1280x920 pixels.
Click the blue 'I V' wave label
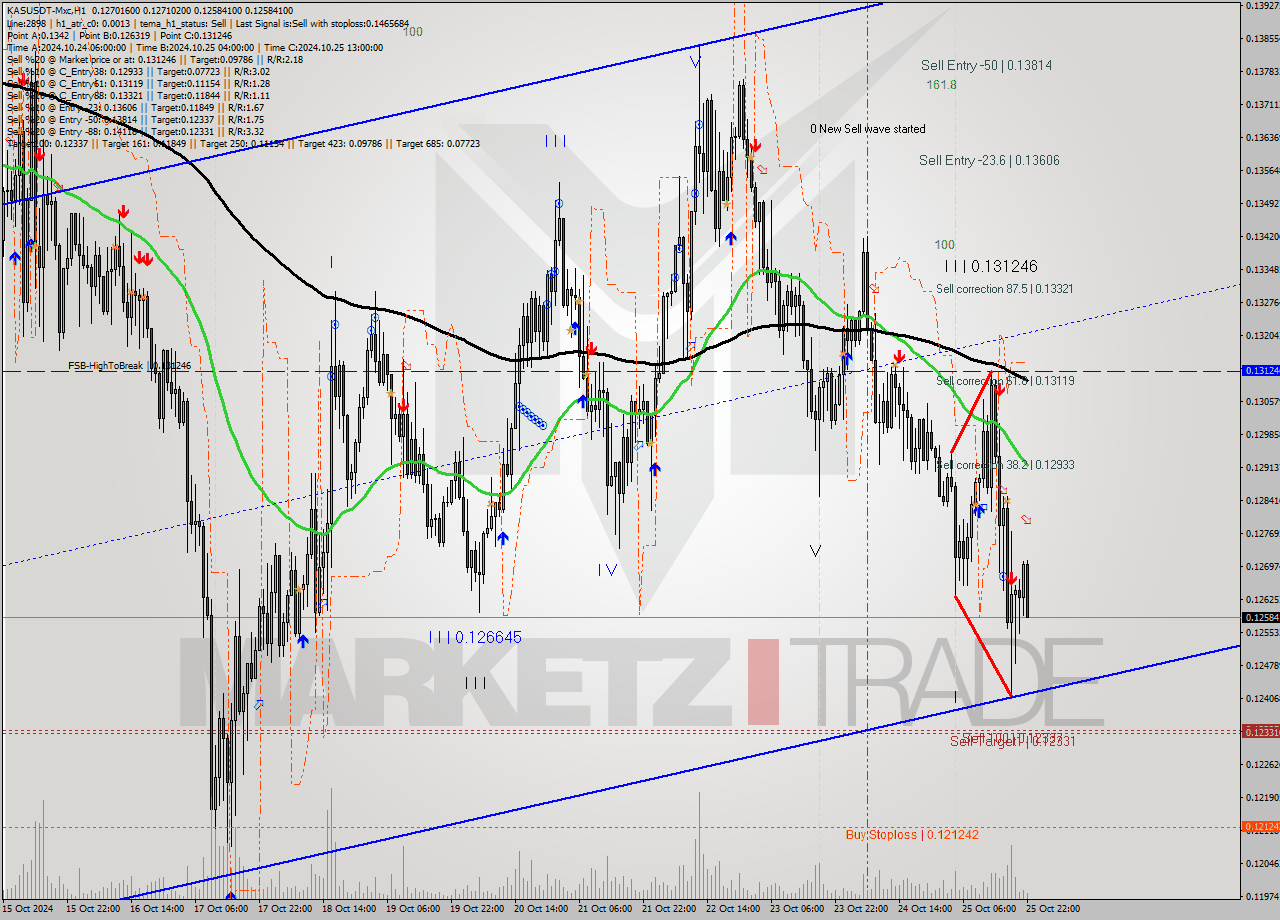tap(607, 570)
